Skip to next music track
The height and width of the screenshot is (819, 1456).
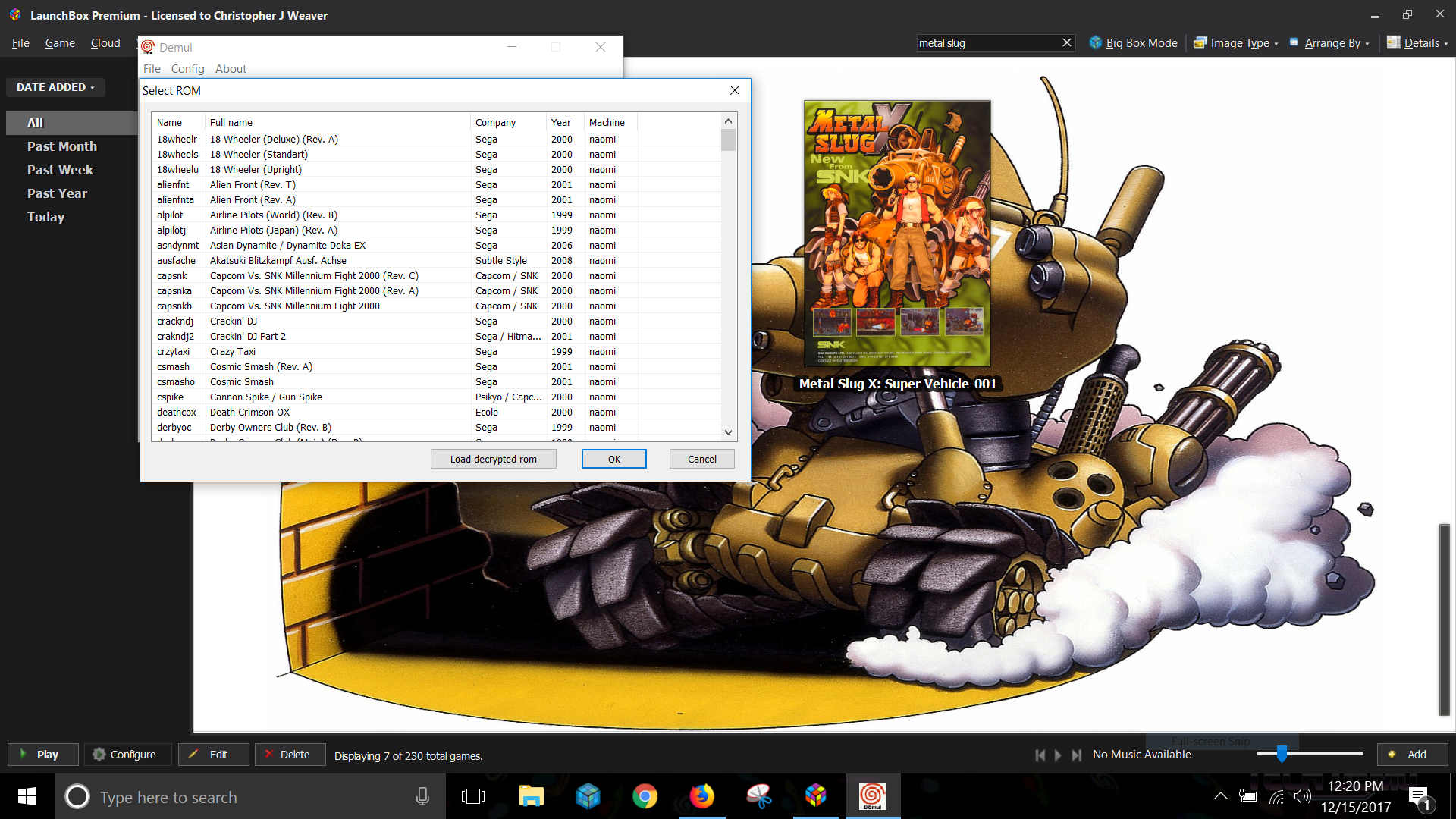tap(1076, 755)
